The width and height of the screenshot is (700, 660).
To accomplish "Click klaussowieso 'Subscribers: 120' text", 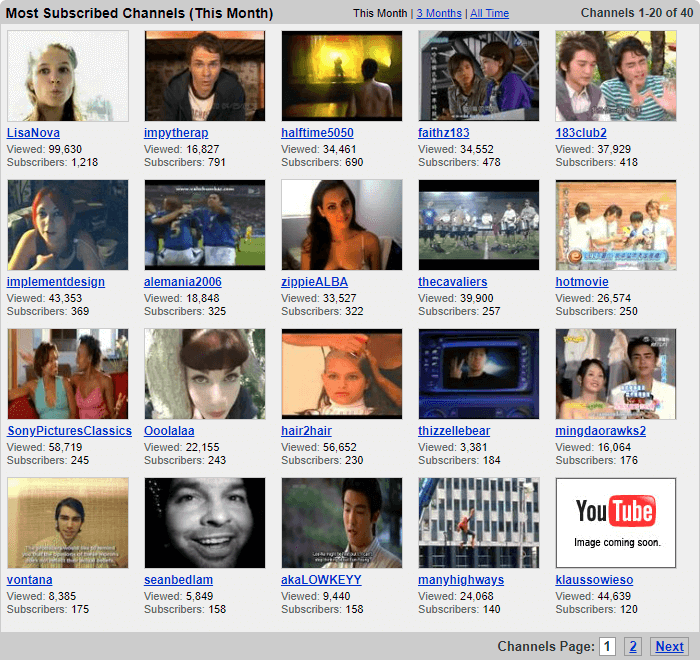I will coord(596,609).
